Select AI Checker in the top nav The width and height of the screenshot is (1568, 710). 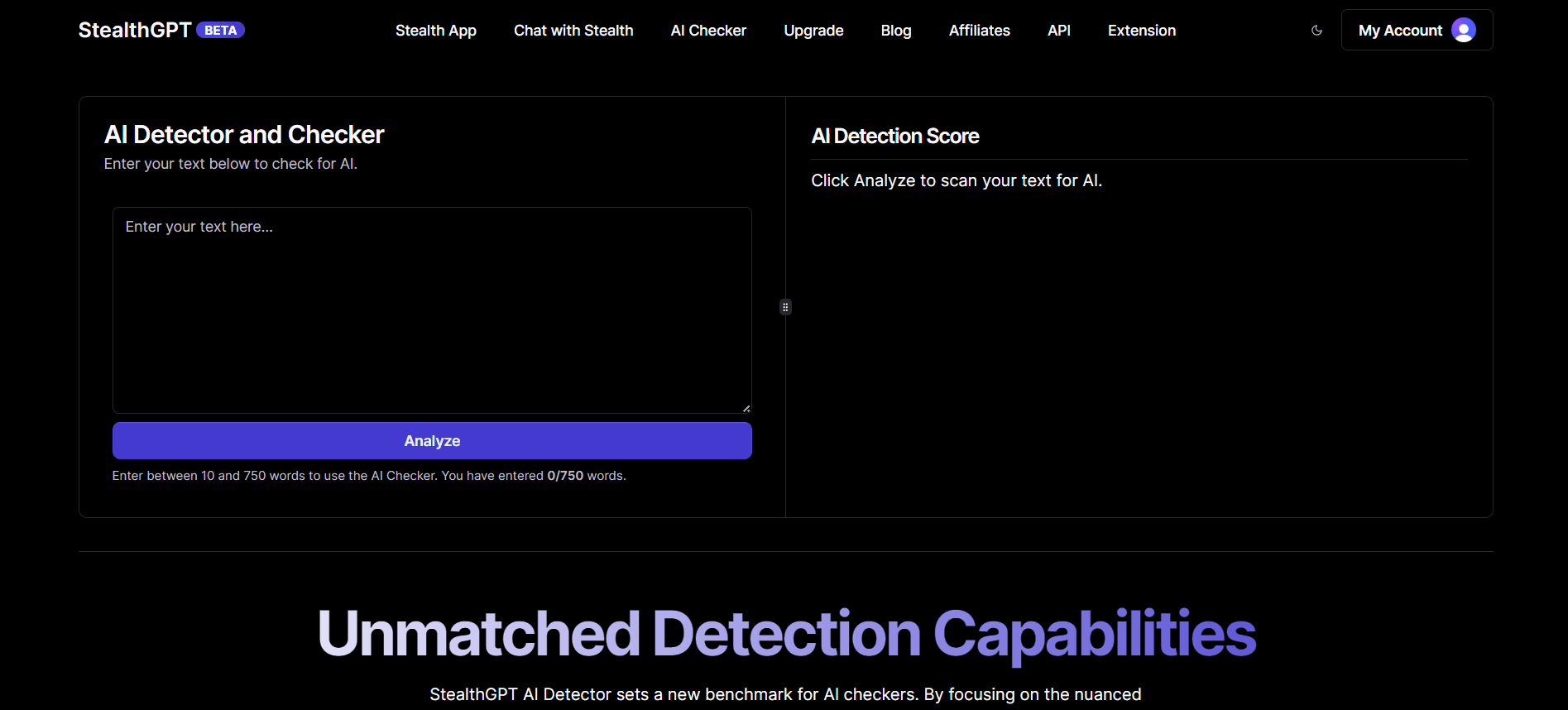[x=708, y=31]
